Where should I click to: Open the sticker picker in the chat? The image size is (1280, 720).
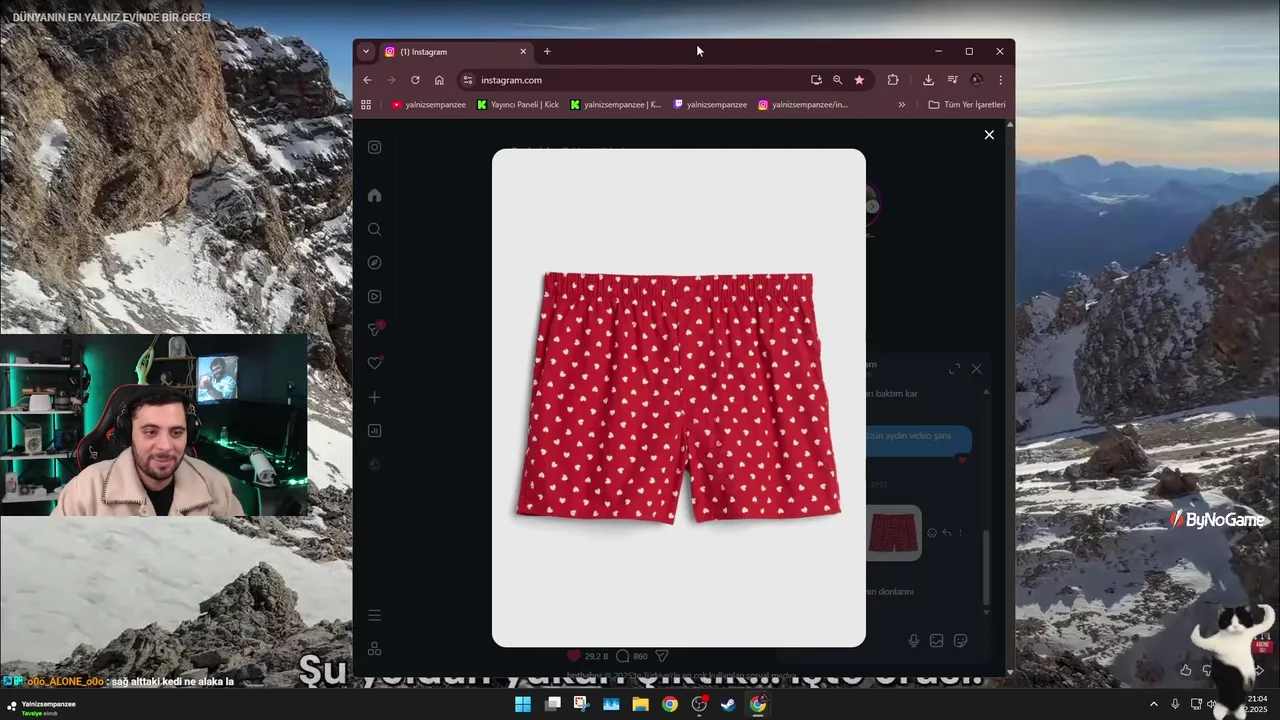point(961,641)
